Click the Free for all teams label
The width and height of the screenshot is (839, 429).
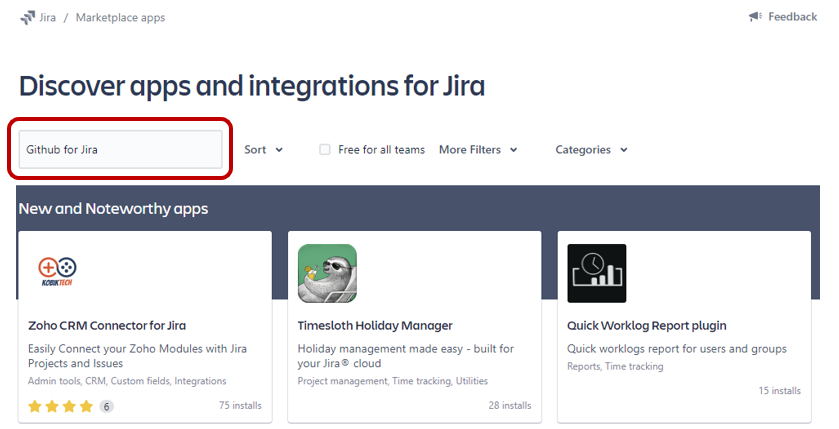[382, 150]
